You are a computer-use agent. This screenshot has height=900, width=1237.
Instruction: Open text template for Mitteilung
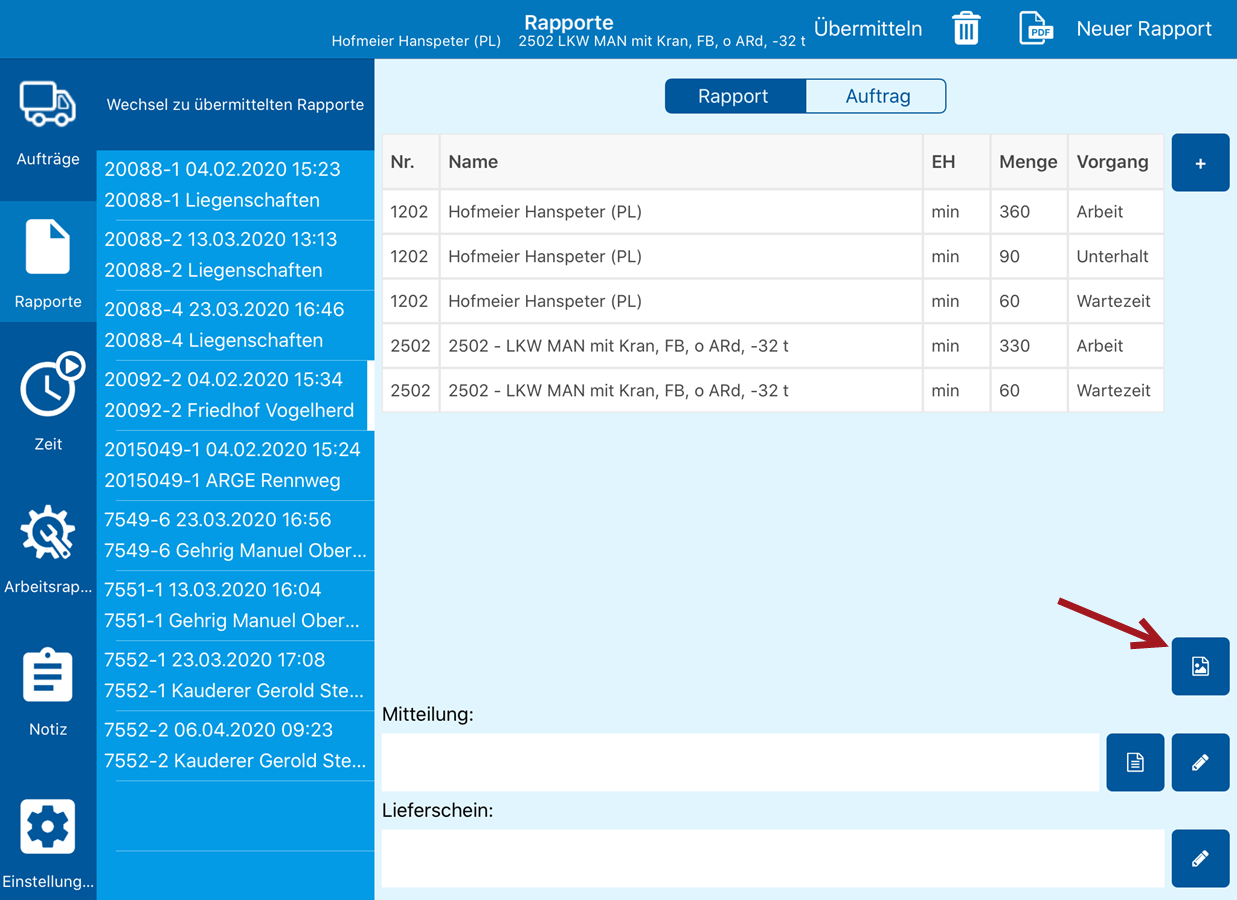1135,763
